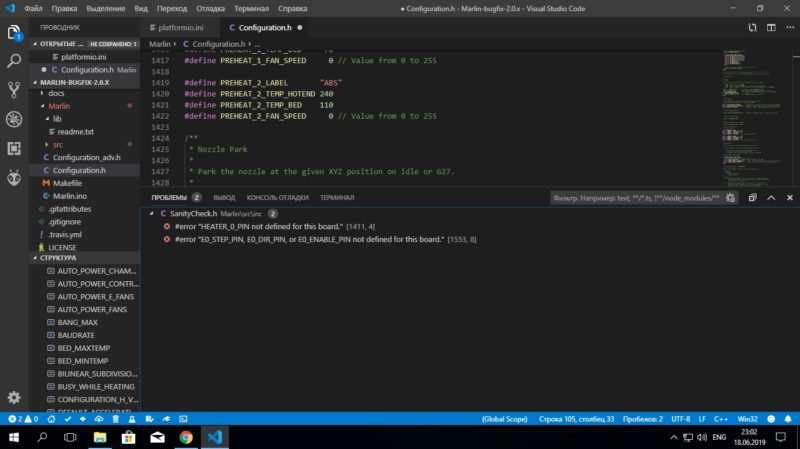Split the editor to the right
The width and height of the screenshot is (800, 449).
771,28
